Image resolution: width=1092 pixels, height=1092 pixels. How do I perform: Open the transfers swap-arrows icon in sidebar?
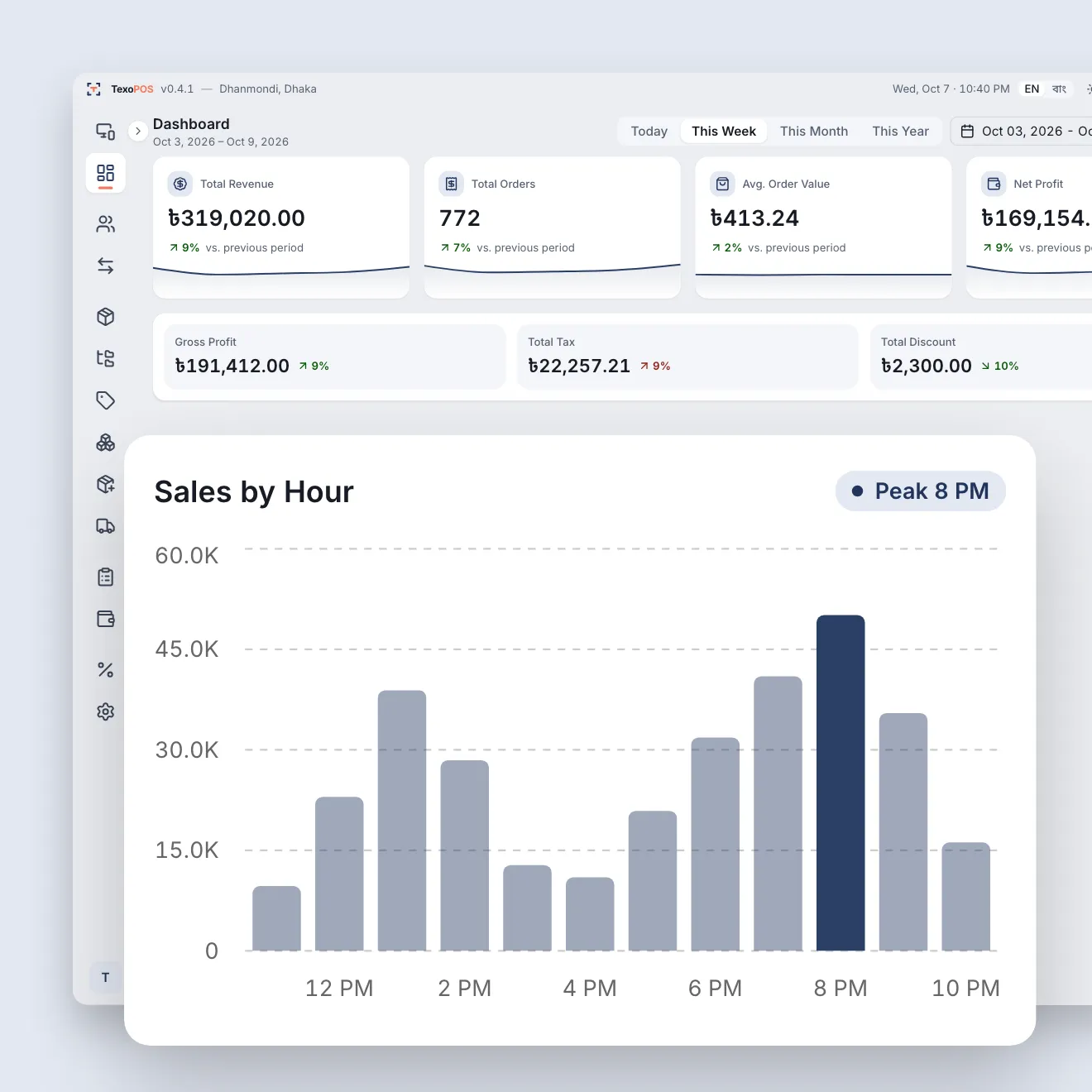[x=105, y=266]
